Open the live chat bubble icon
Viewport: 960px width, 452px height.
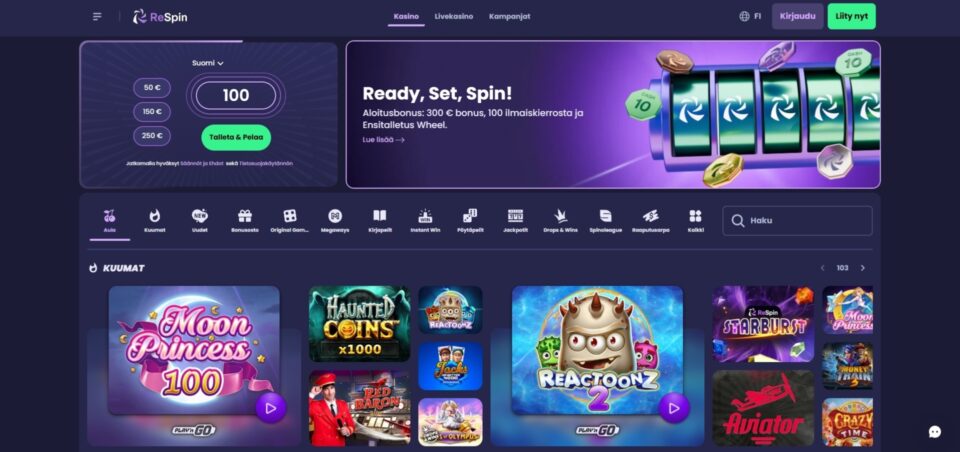(935, 432)
